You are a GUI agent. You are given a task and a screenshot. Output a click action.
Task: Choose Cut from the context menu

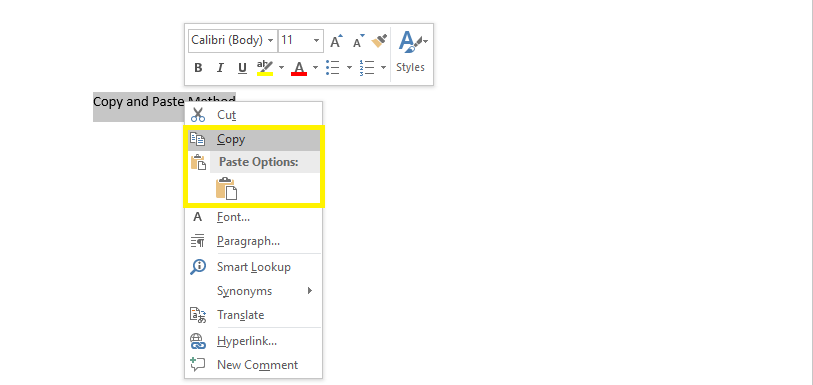(x=254, y=115)
